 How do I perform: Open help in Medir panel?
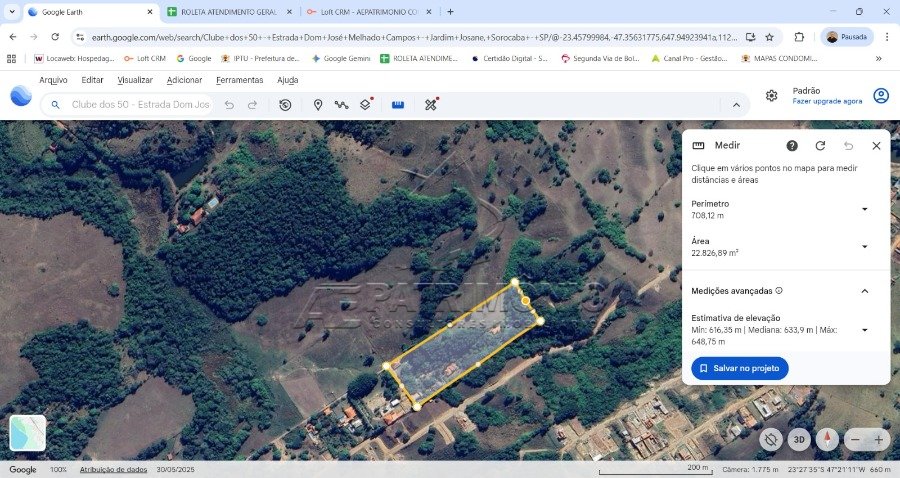tap(792, 146)
